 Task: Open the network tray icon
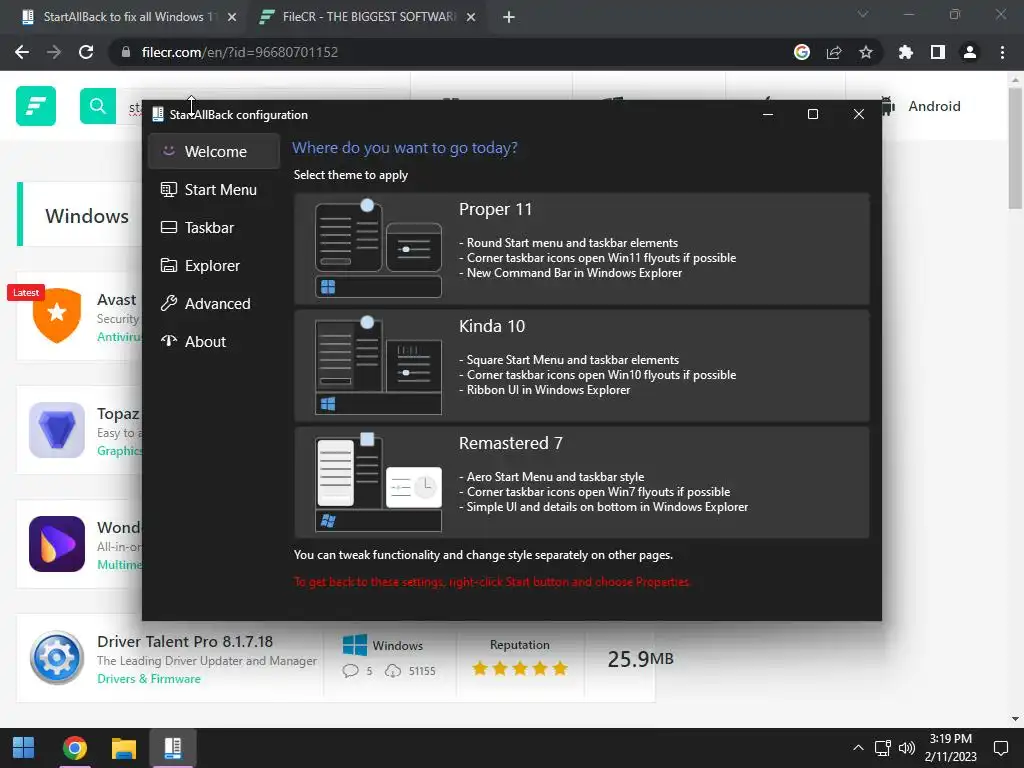[x=883, y=748]
